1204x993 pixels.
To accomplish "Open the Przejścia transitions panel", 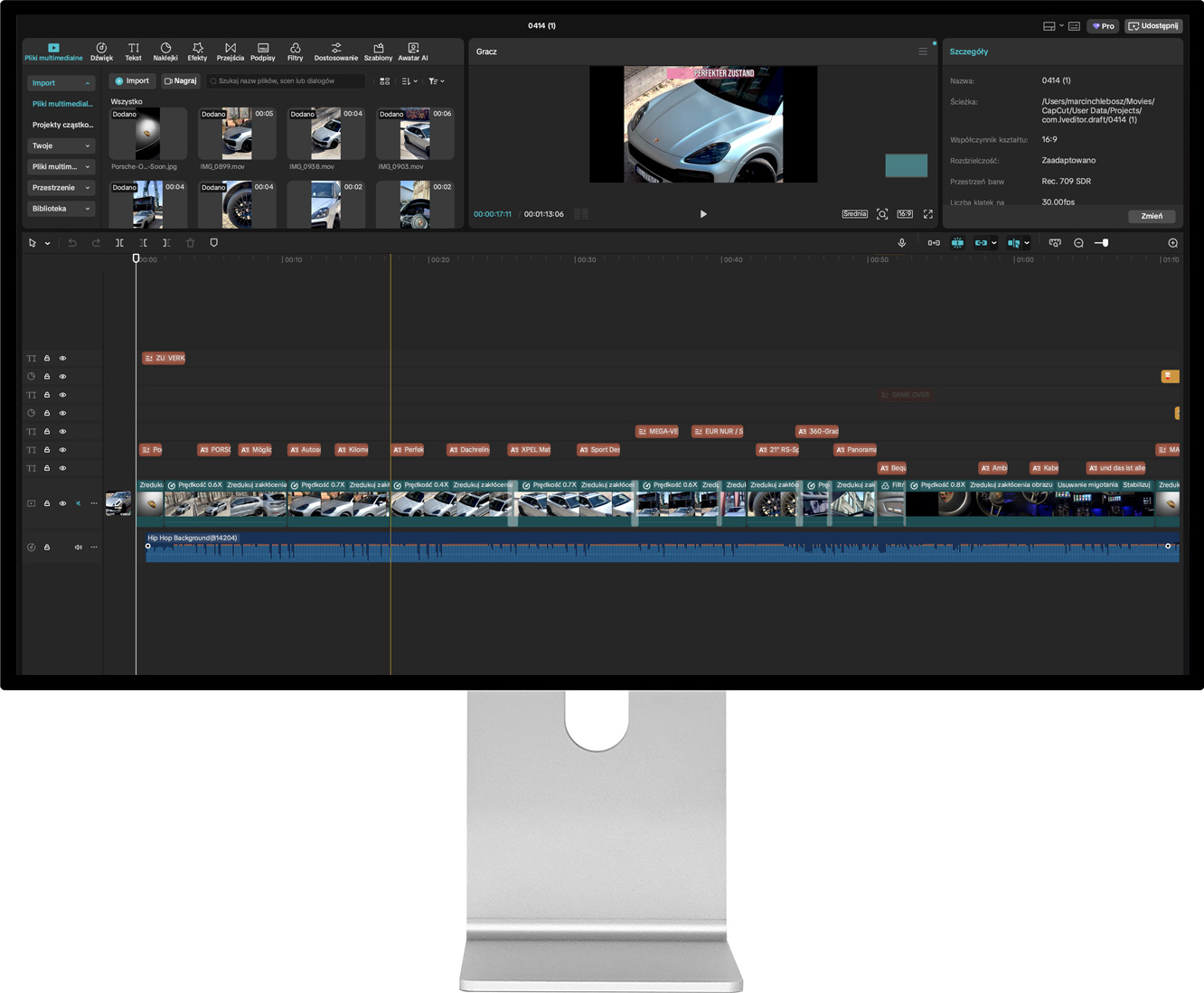I will (230, 52).
